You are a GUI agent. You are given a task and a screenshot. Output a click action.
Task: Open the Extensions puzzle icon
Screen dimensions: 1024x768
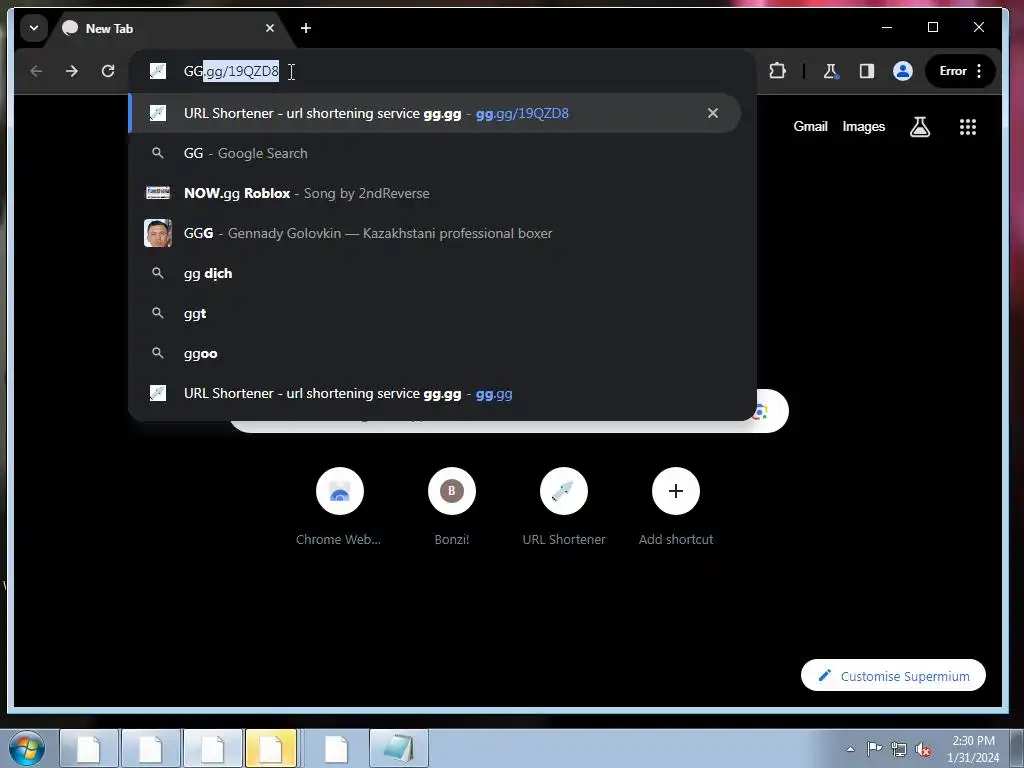[777, 71]
